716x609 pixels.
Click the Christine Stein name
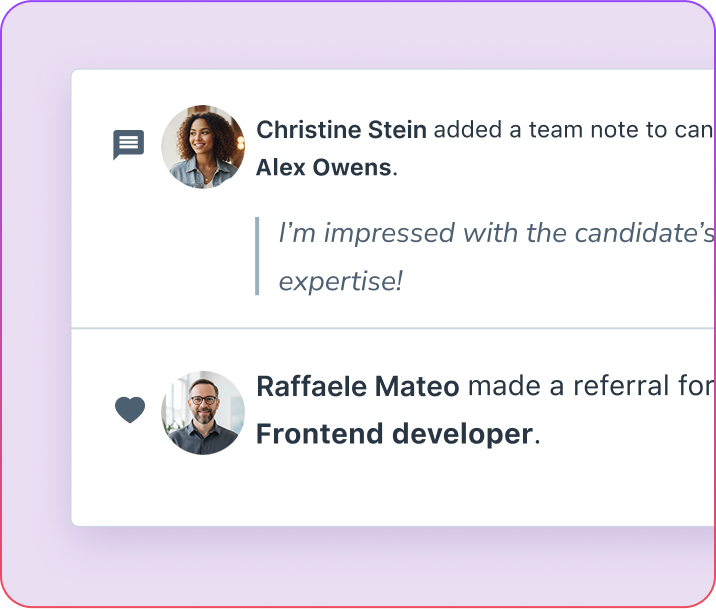341,130
